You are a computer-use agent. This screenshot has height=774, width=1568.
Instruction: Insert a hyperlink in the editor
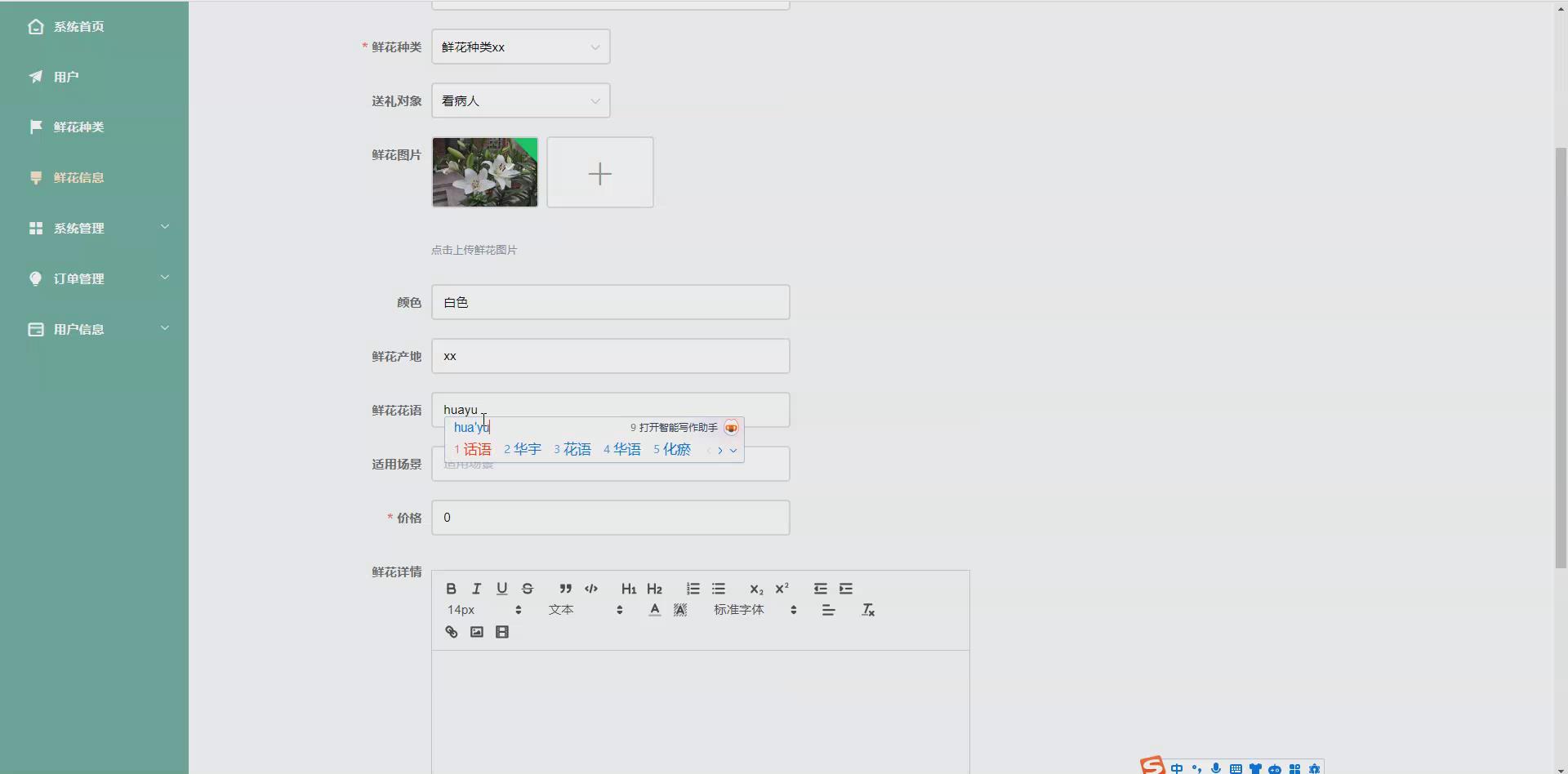pos(451,631)
